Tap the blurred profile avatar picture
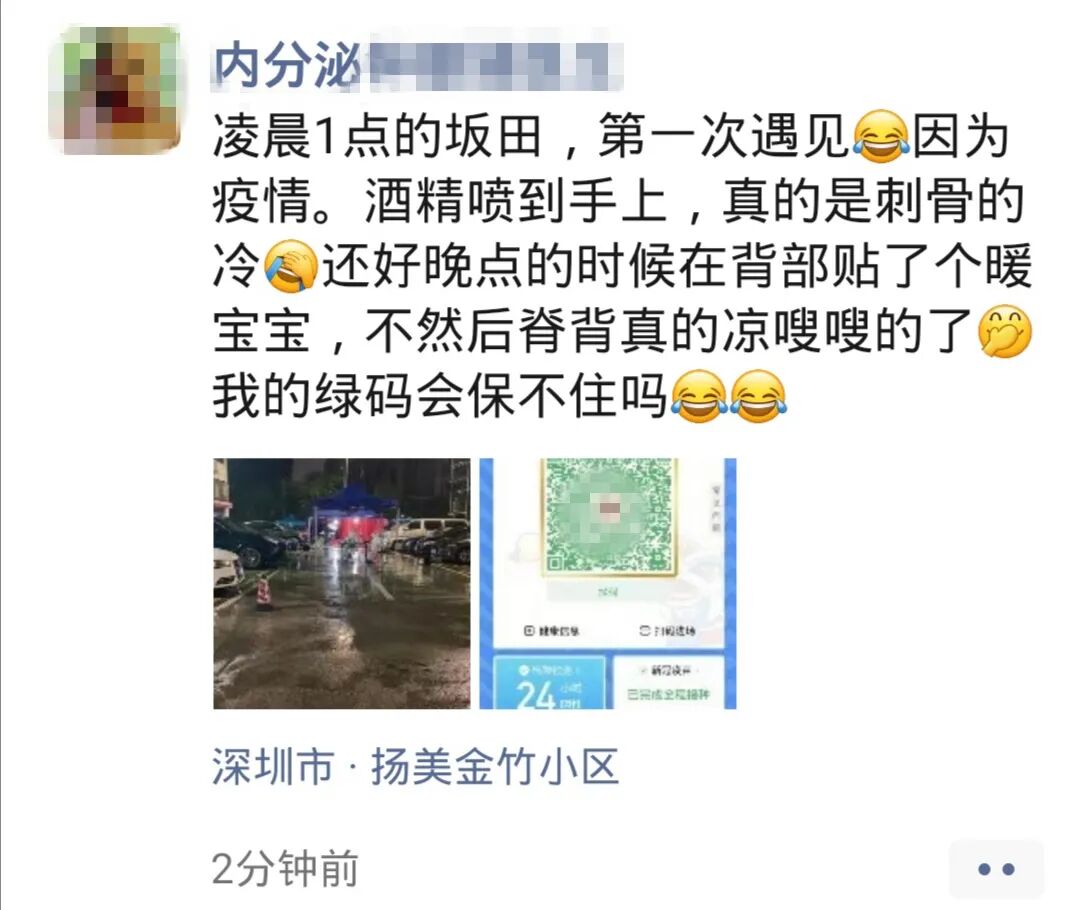Screen dimensions: 1080x910 (x=115, y=88)
